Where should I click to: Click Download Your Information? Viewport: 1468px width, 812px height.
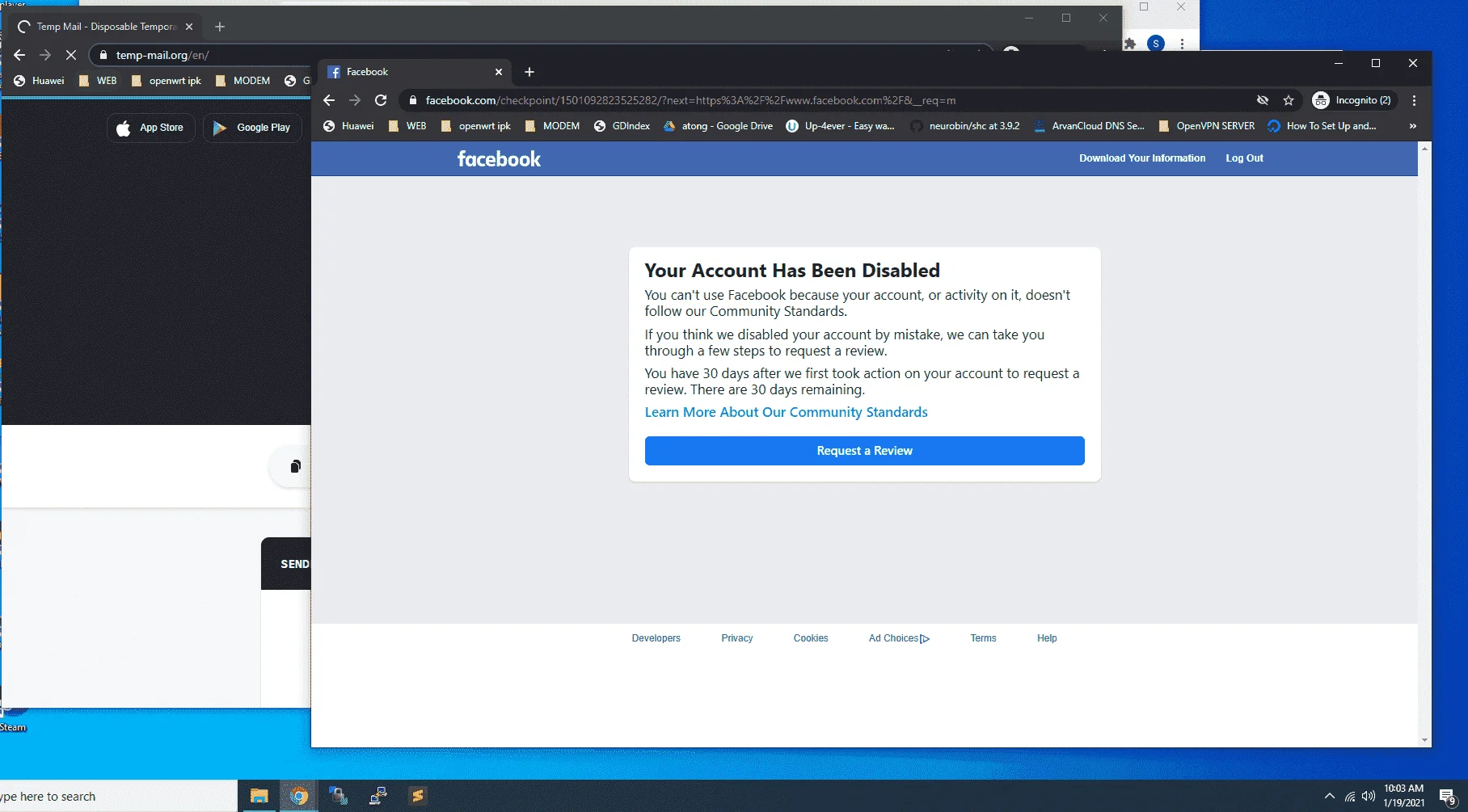tap(1142, 158)
